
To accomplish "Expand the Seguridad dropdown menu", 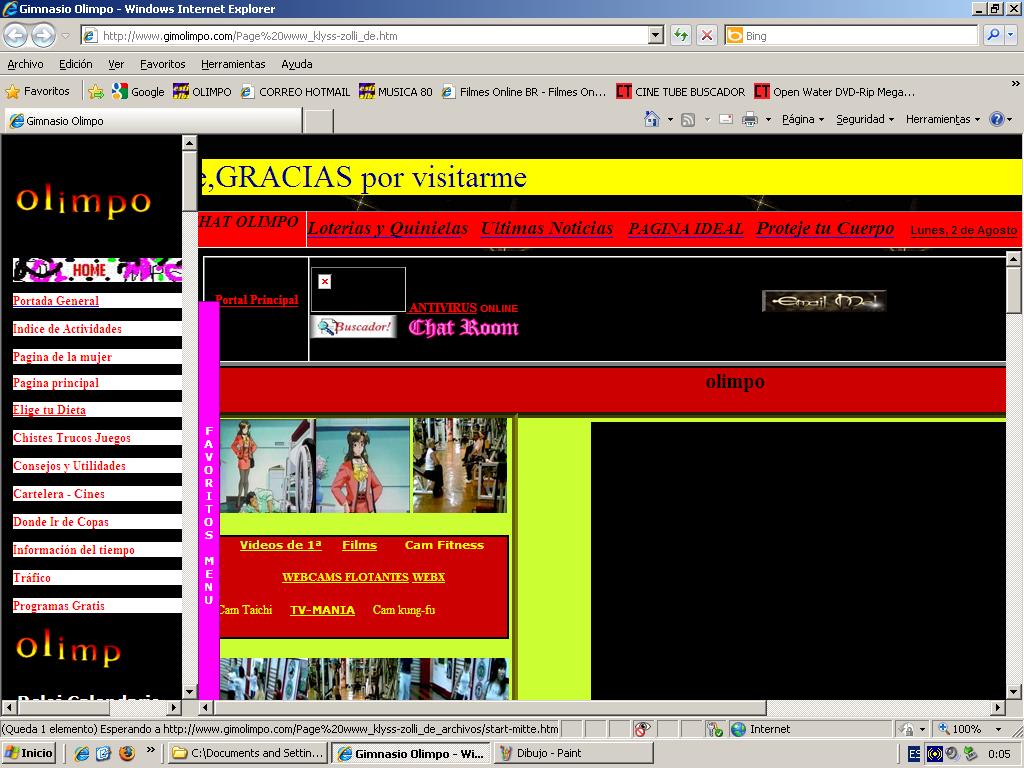I will (866, 119).
